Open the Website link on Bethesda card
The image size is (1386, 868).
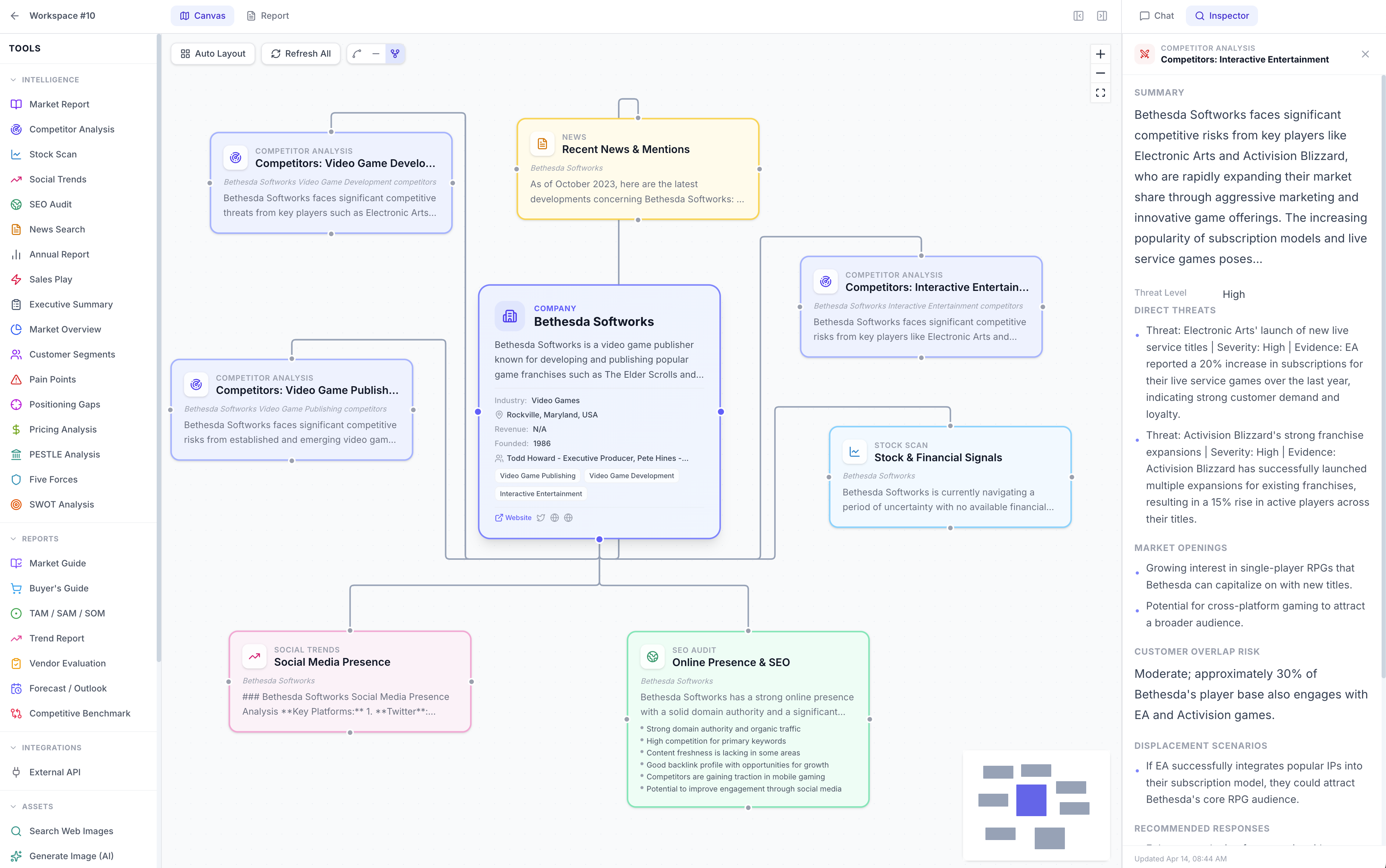point(513,518)
